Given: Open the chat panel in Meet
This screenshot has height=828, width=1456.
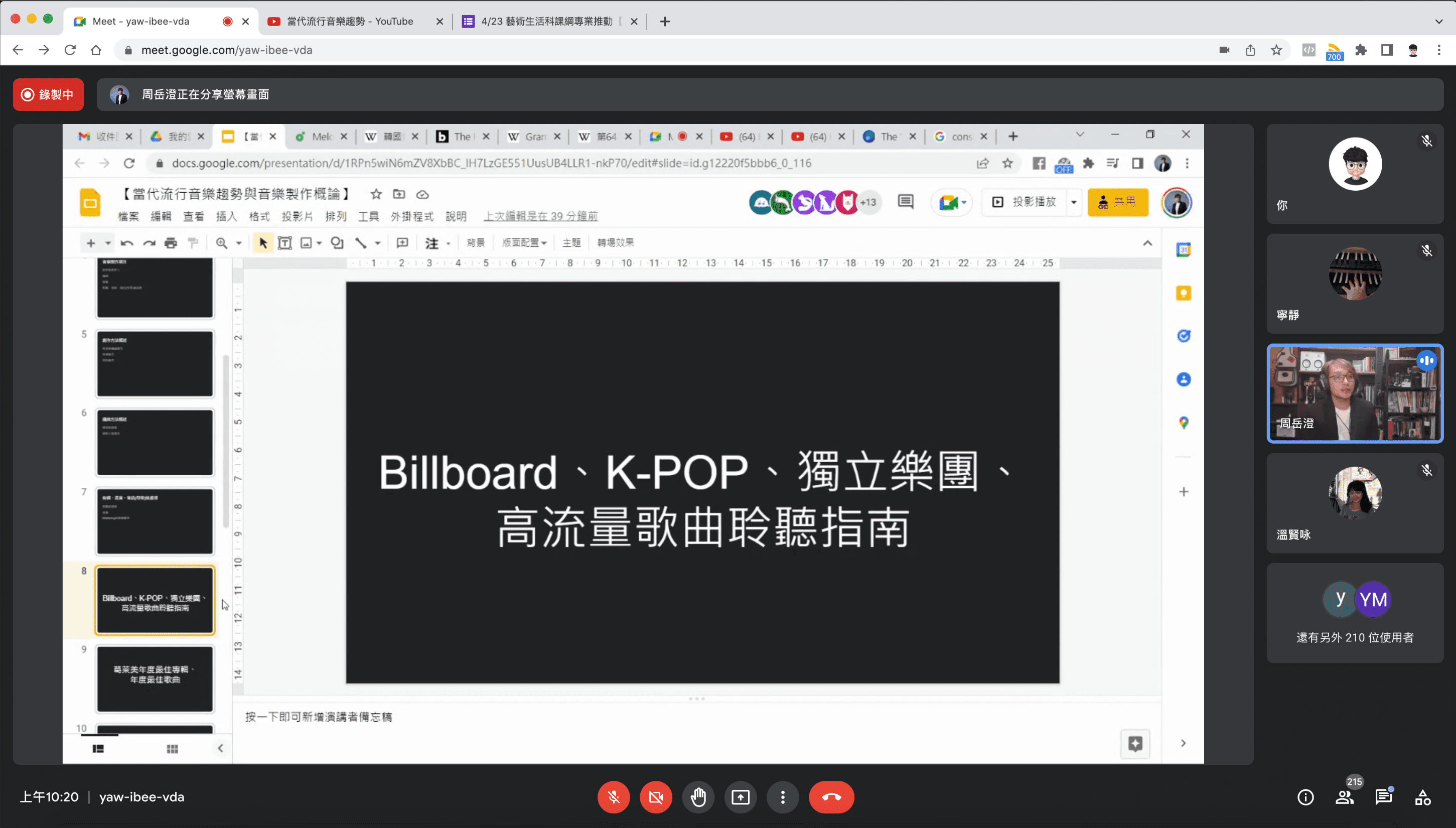Looking at the screenshot, I should click(x=1383, y=797).
